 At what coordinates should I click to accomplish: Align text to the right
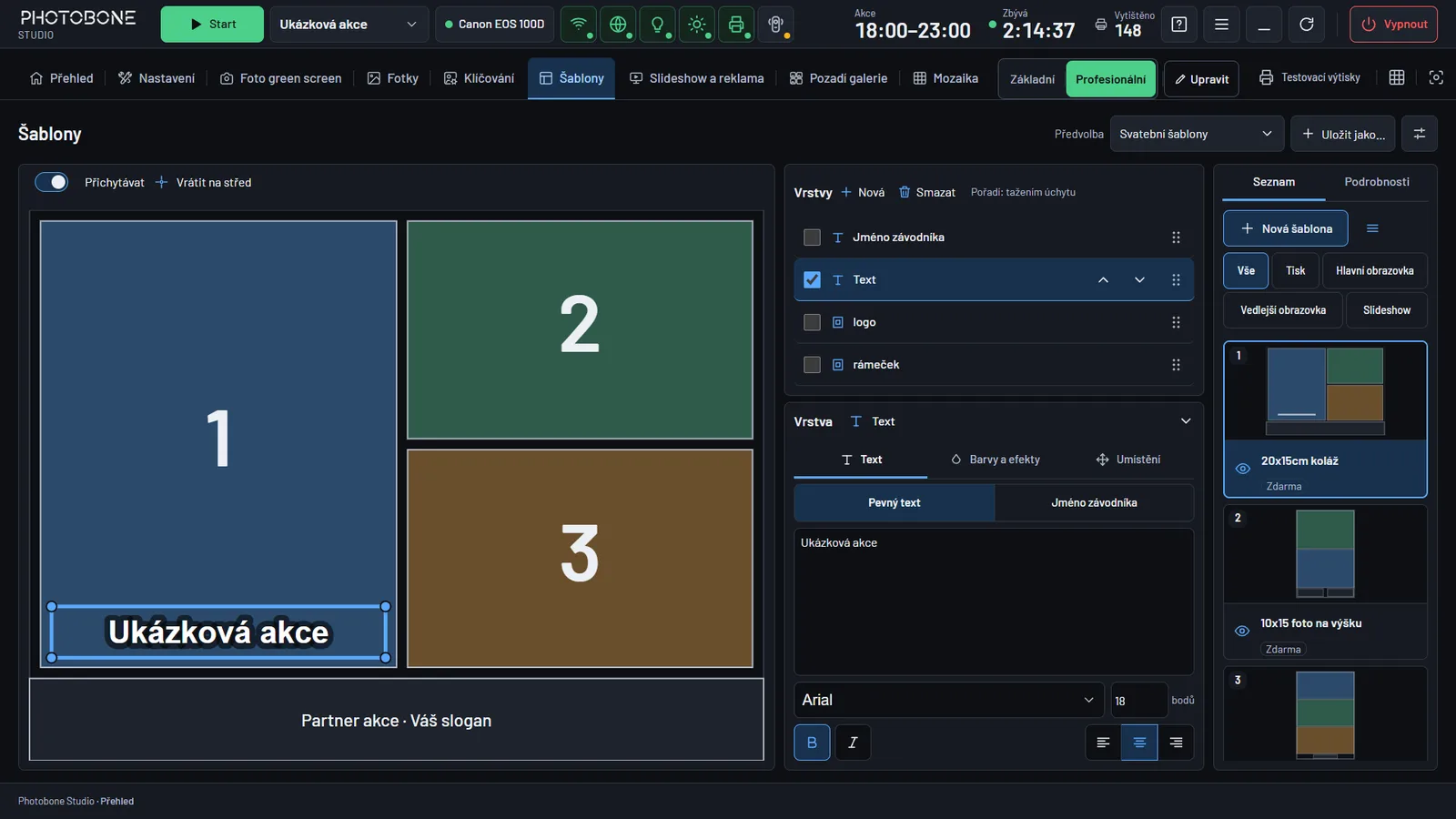click(1176, 743)
